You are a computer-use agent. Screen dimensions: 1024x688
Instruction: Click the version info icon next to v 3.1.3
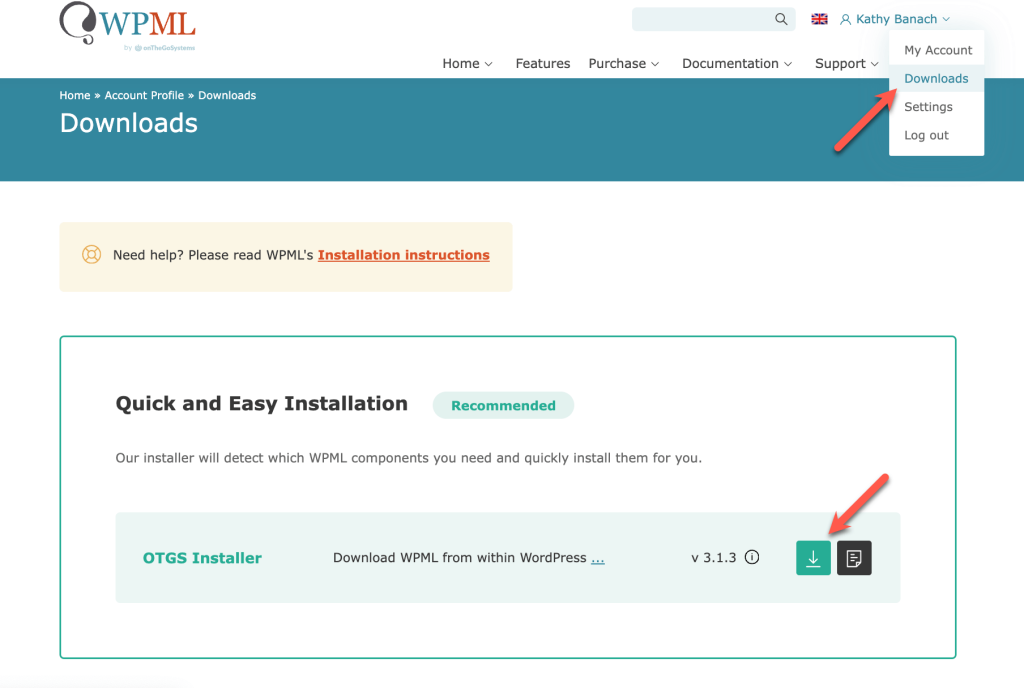pyautogui.click(x=752, y=557)
